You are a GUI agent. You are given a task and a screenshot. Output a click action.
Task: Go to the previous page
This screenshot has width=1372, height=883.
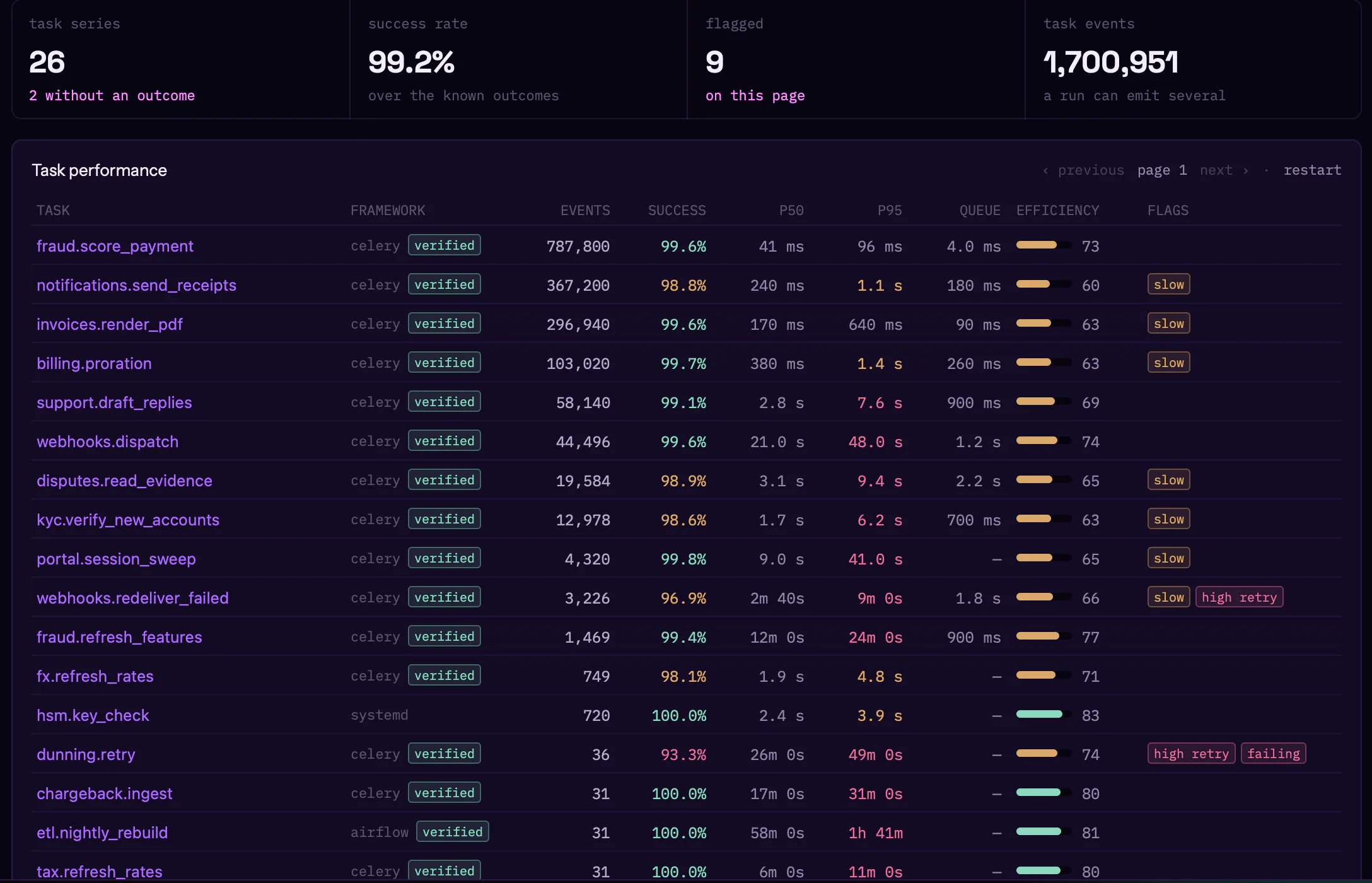(x=1084, y=170)
